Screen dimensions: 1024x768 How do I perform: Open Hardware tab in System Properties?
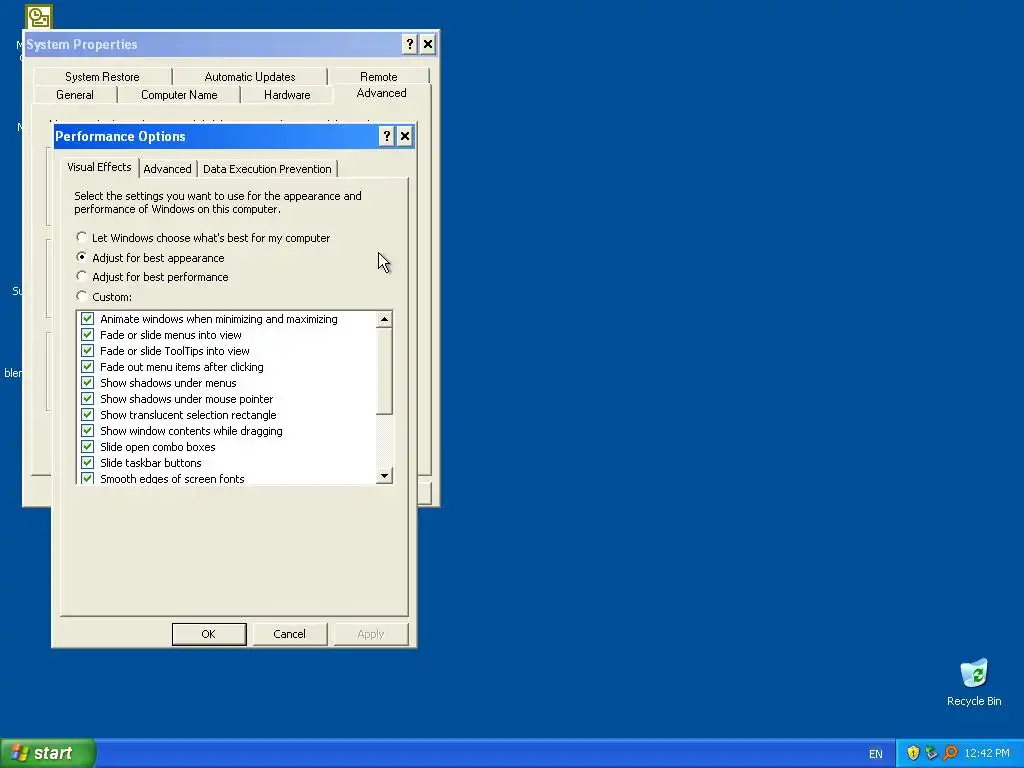(x=287, y=95)
